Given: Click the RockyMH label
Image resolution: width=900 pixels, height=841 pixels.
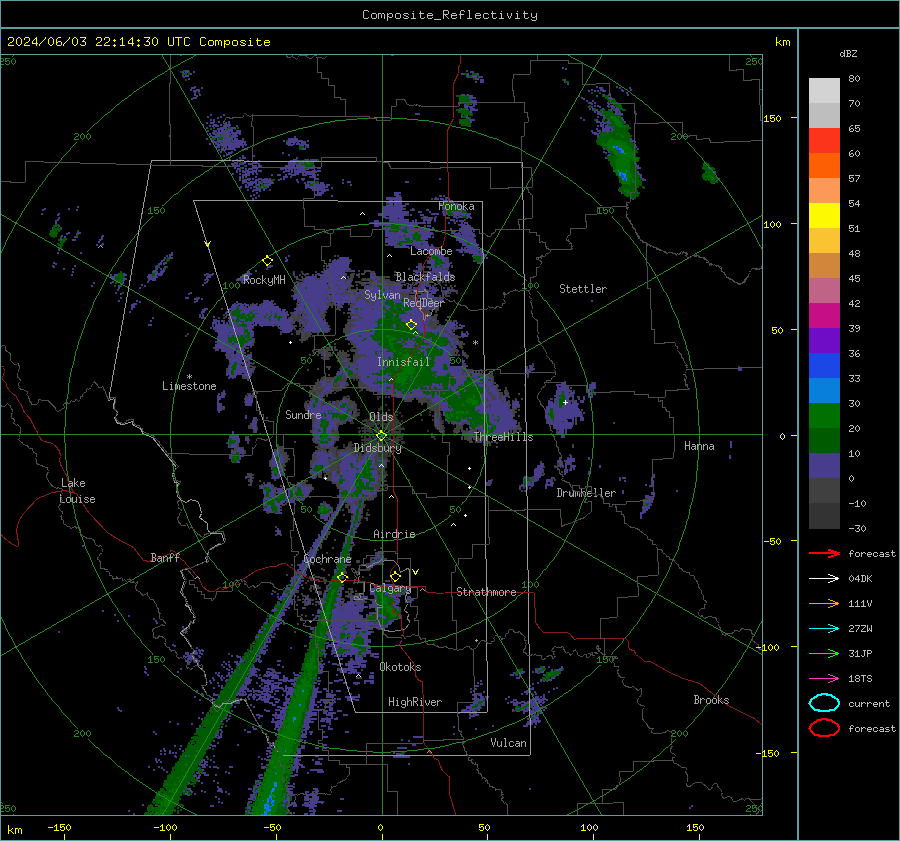Looking at the screenshot, I should click(264, 280).
